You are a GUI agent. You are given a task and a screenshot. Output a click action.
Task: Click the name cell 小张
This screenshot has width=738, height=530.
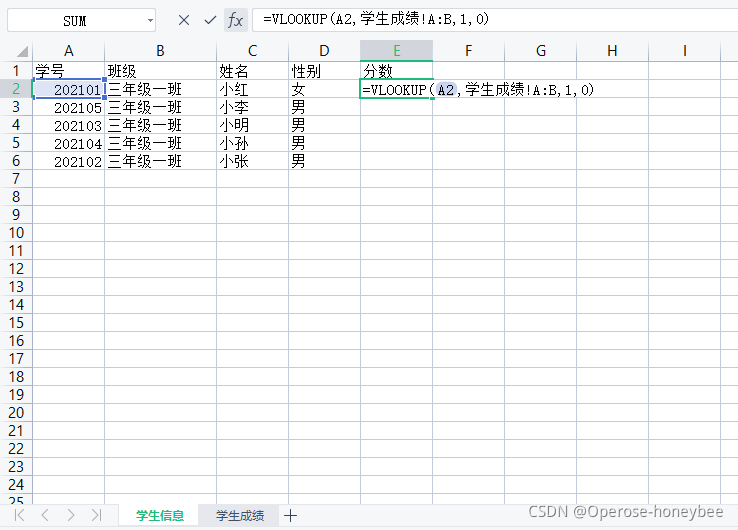click(253, 161)
